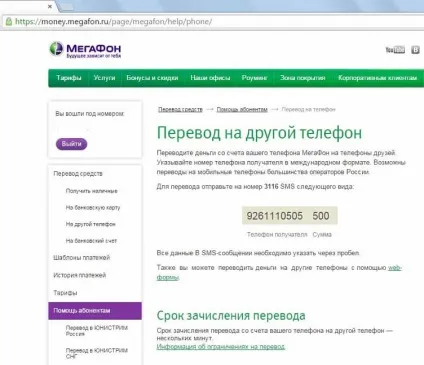The height and width of the screenshot is (365, 424).
Task: Open the sidebar Тарифы item
Action: tap(65, 293)
